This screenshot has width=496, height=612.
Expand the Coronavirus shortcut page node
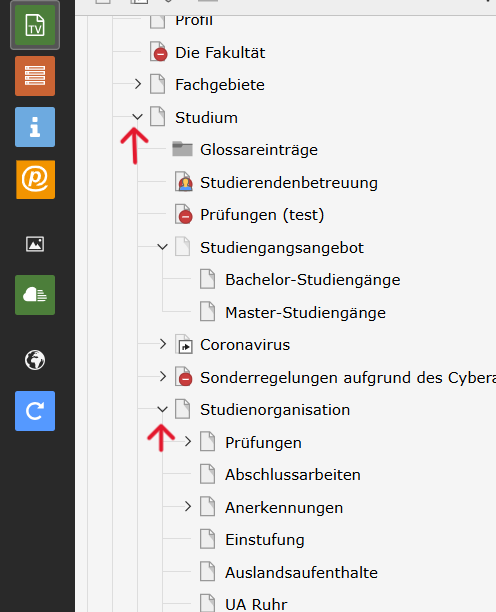[x=162, y=344]
